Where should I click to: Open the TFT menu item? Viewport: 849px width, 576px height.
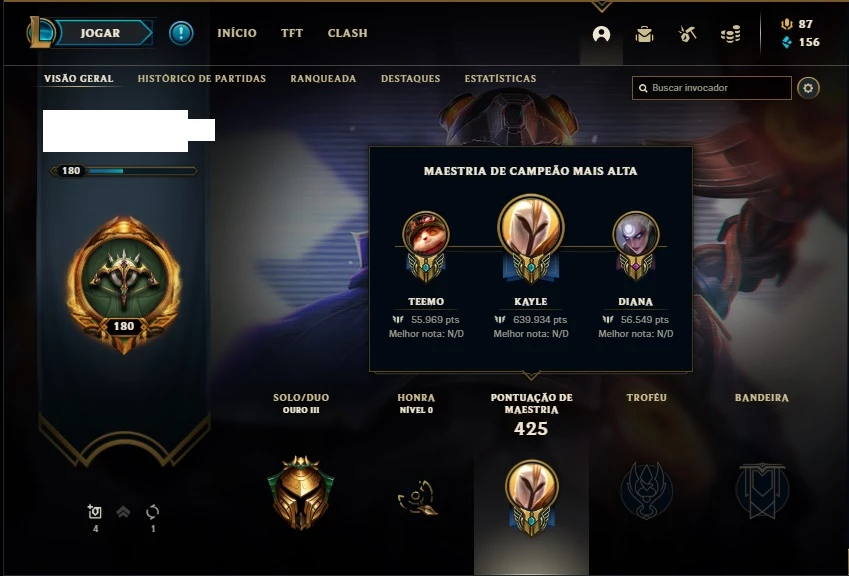coord(292,33)
